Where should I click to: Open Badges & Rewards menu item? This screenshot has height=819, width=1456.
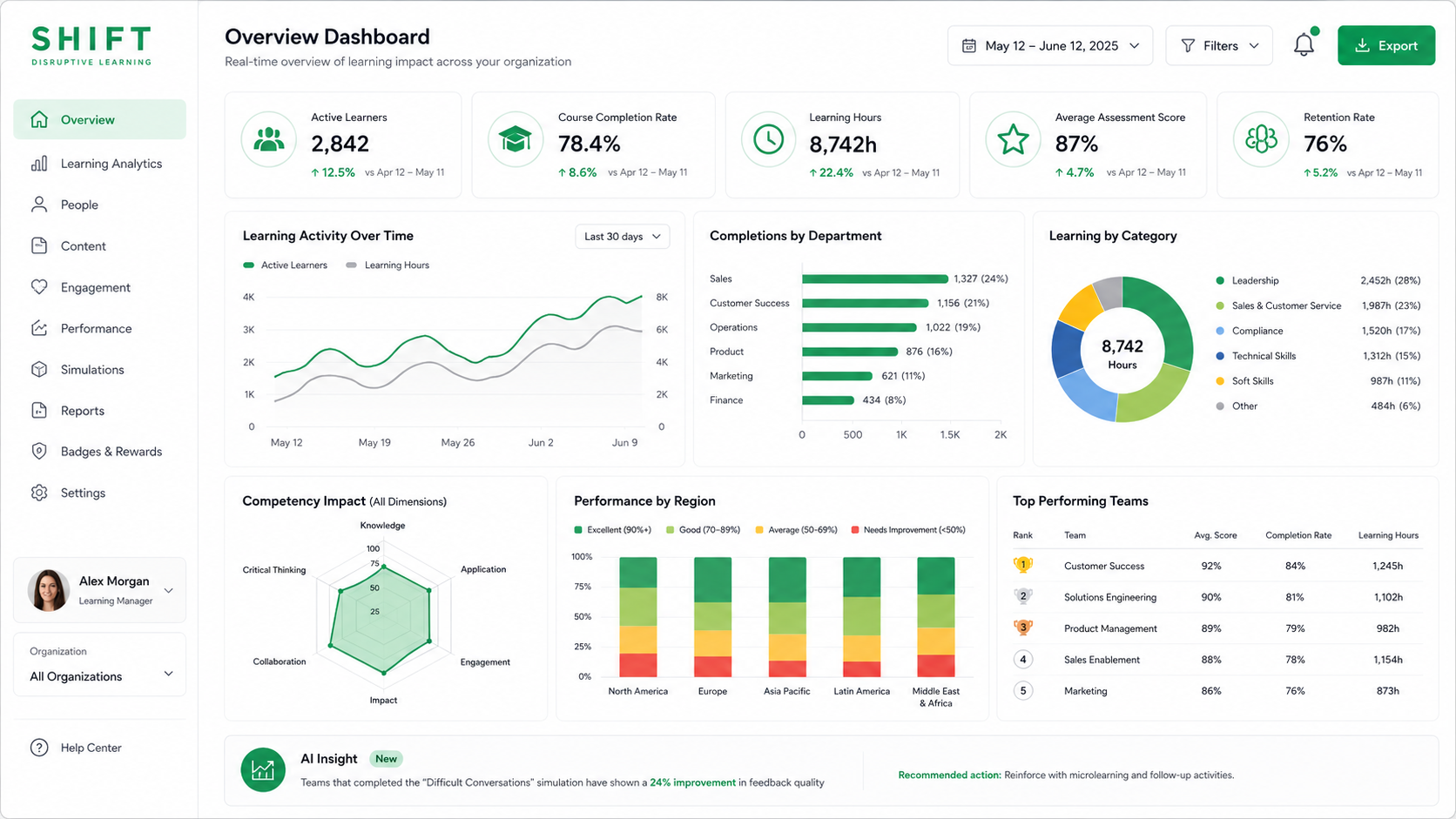pos(99,451)
